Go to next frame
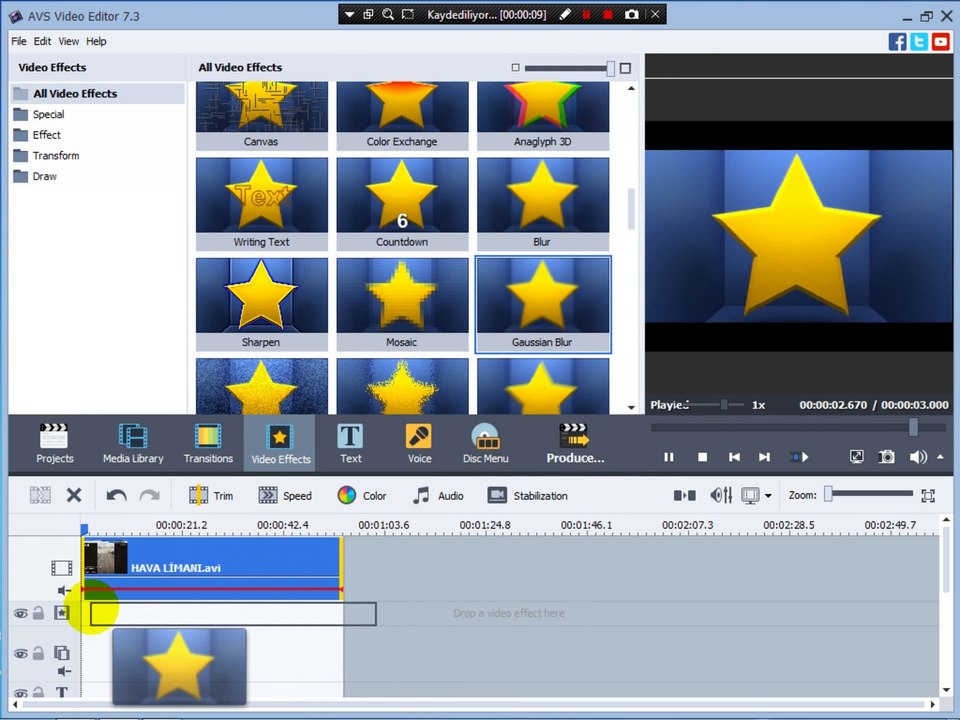 [764, 457]
